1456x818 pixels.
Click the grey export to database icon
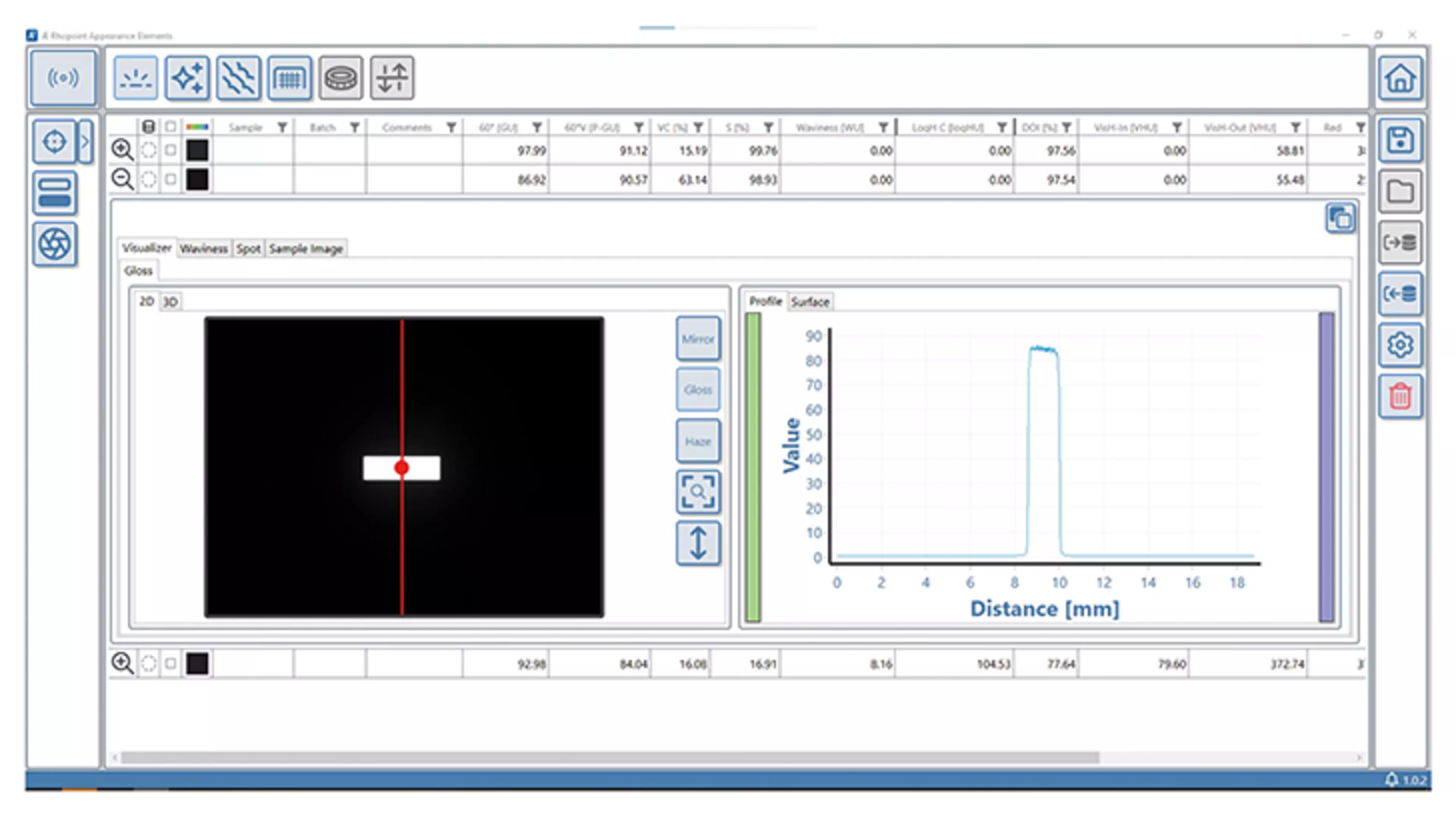(1400, 242)
